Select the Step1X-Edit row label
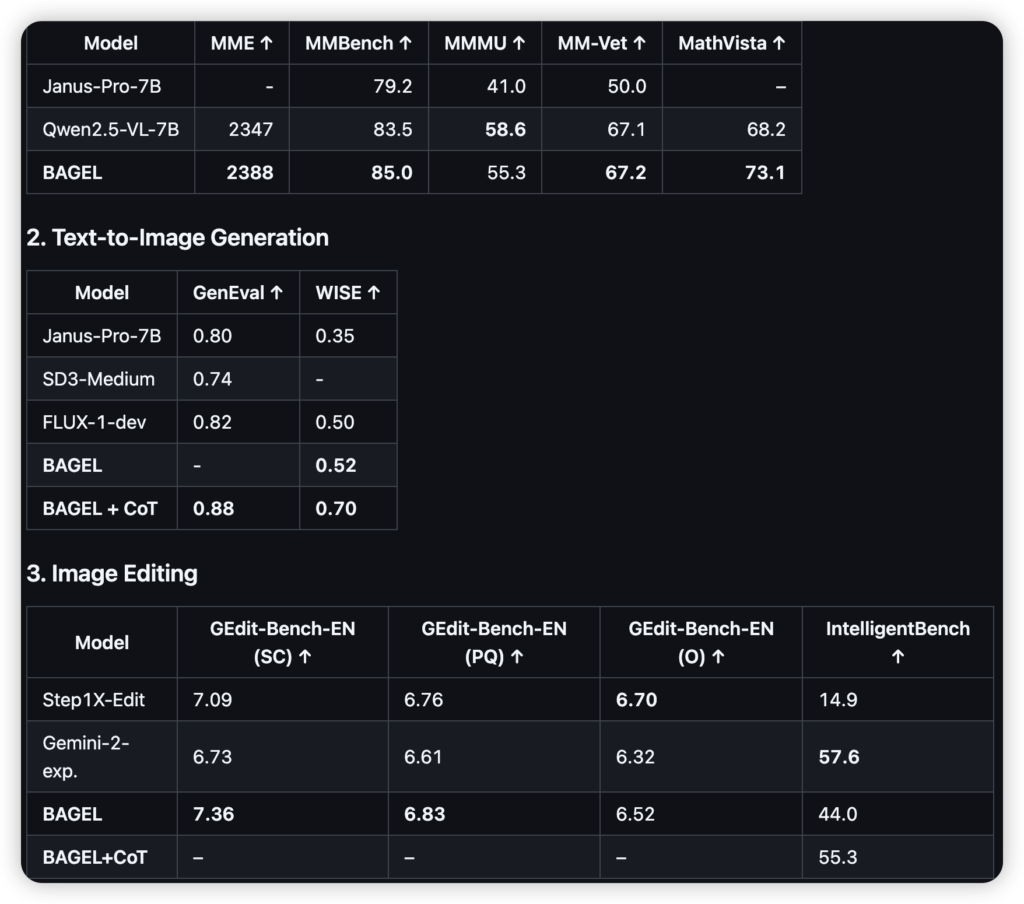1024x904 pixels. (93, 700)
